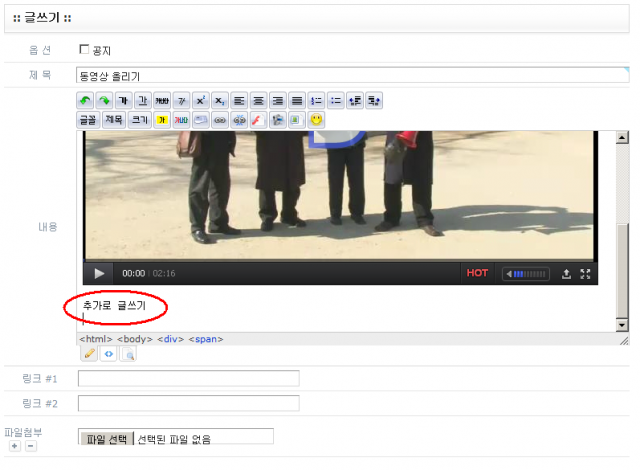Check the 공지 notice checkbox
The image size is (640, 470).
point(84,49)
